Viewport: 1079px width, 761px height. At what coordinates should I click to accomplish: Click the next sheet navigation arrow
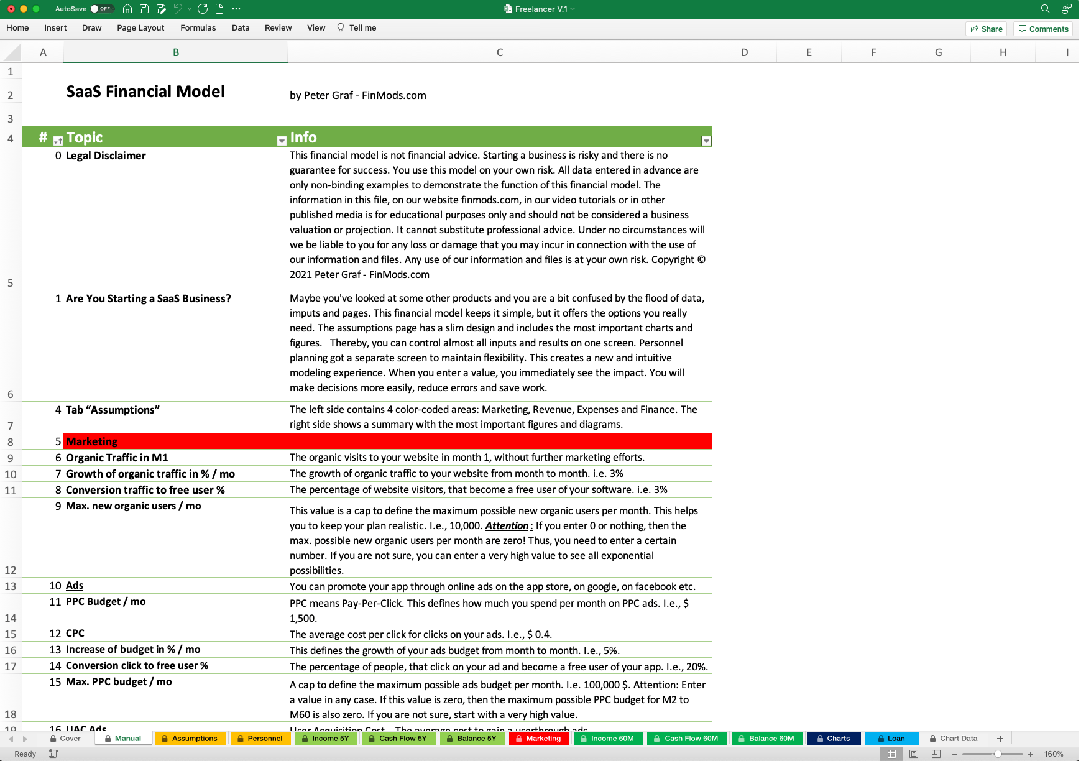25,738
